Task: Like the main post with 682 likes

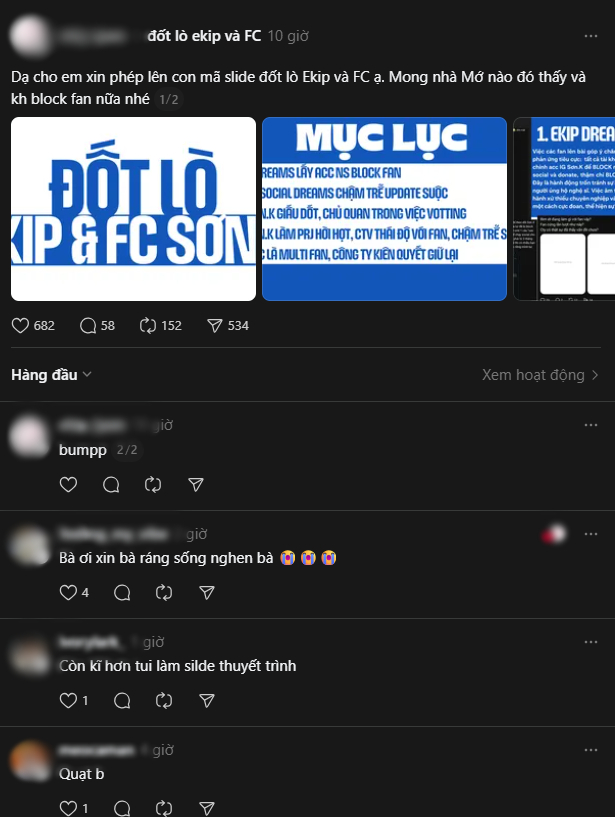Action: tap(20, 326)
